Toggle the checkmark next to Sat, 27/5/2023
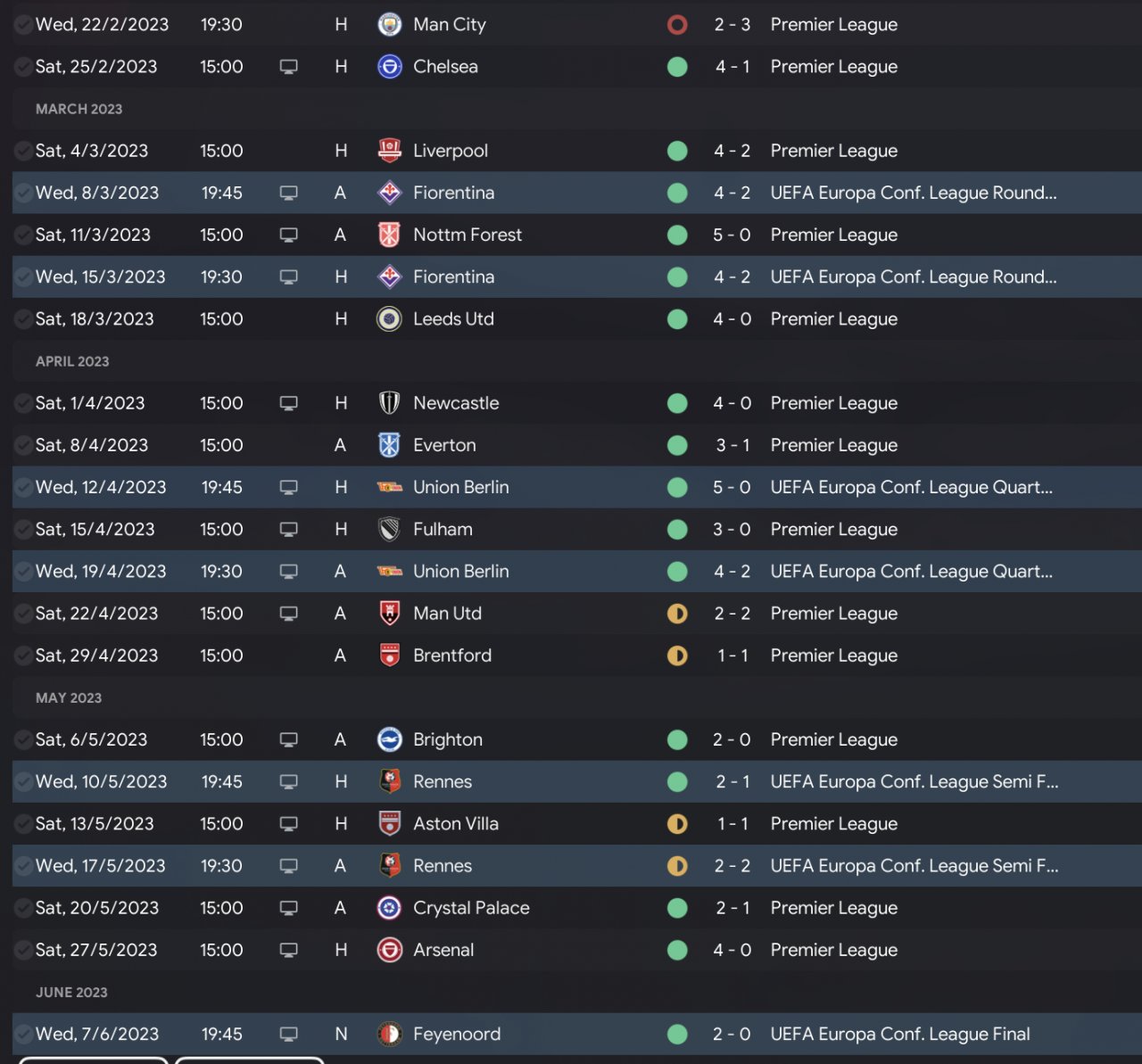Image resolution: width=1142 pixels, height=1064 pixels. (23, 950)
